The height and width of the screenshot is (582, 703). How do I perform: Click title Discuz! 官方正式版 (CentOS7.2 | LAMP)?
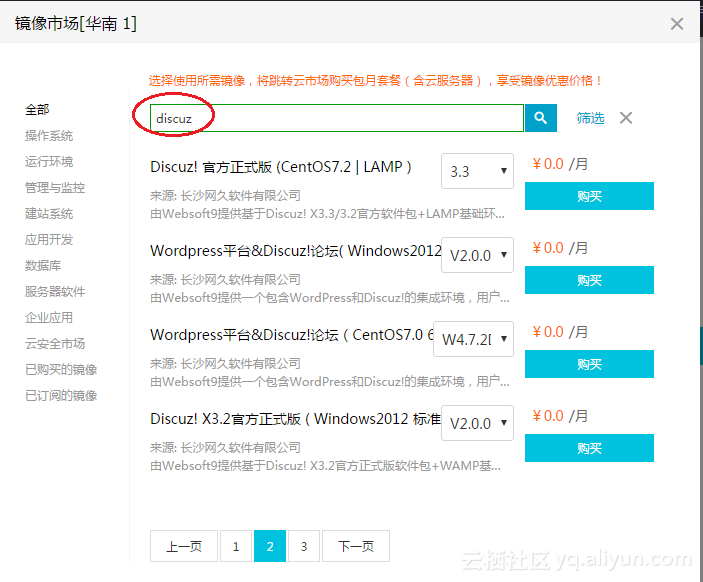[281, 167]
